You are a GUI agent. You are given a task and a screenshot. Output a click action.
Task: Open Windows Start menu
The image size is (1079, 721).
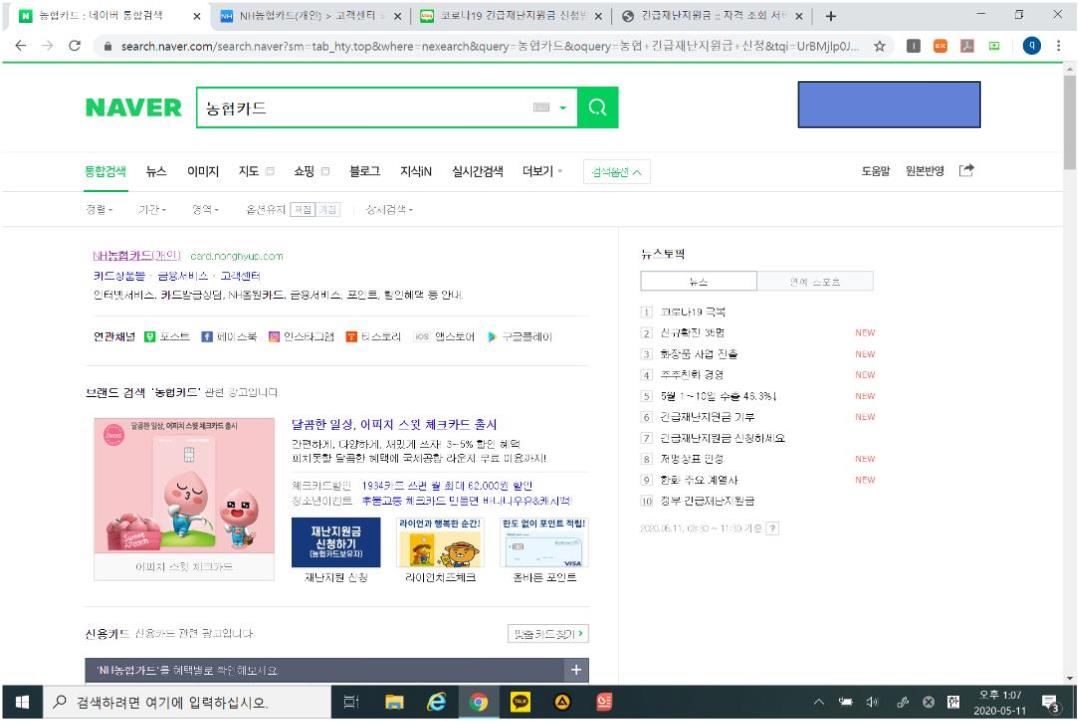coord(22,702)
